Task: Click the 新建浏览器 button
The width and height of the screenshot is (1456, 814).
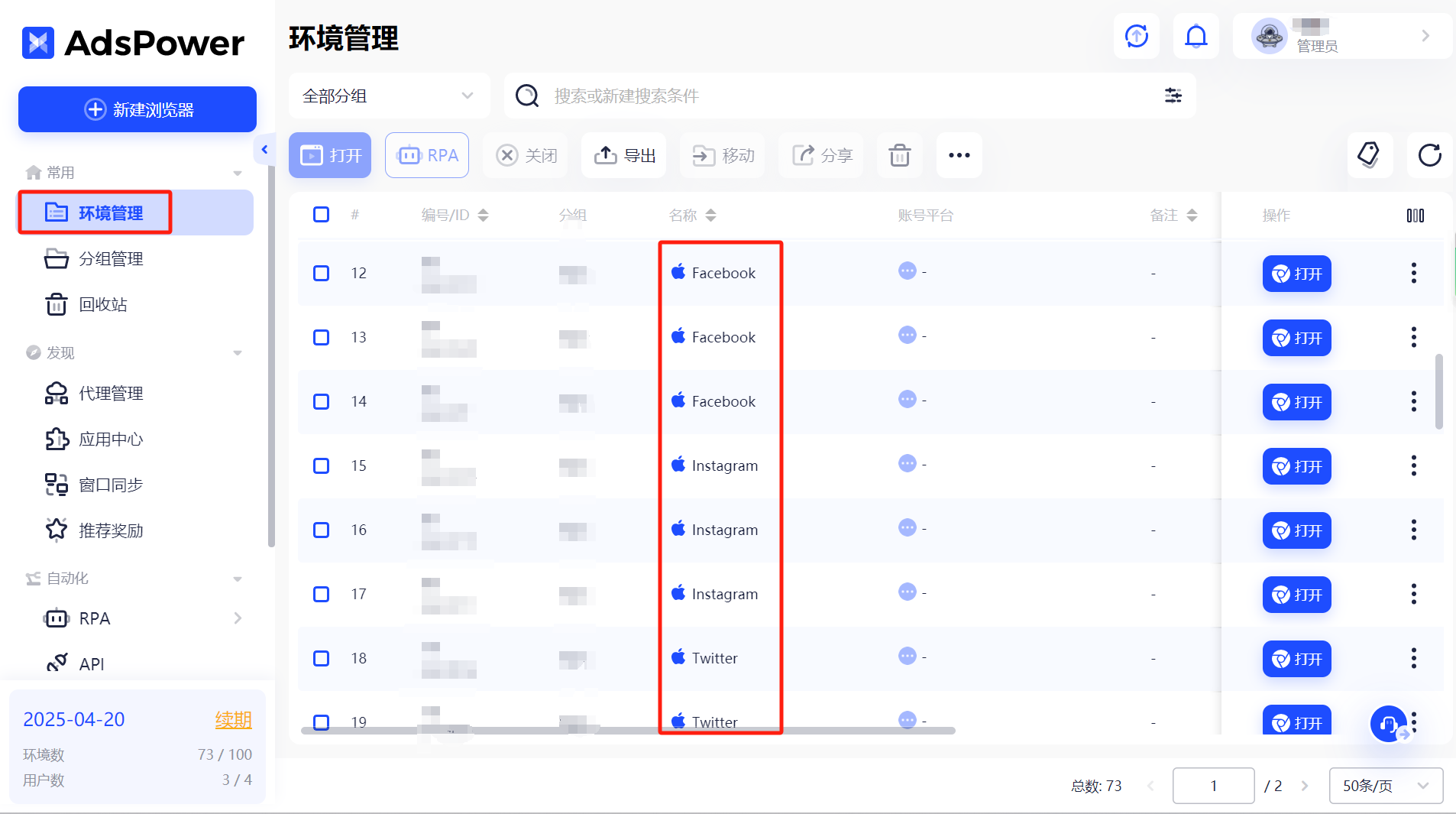Action: point(137,109)
